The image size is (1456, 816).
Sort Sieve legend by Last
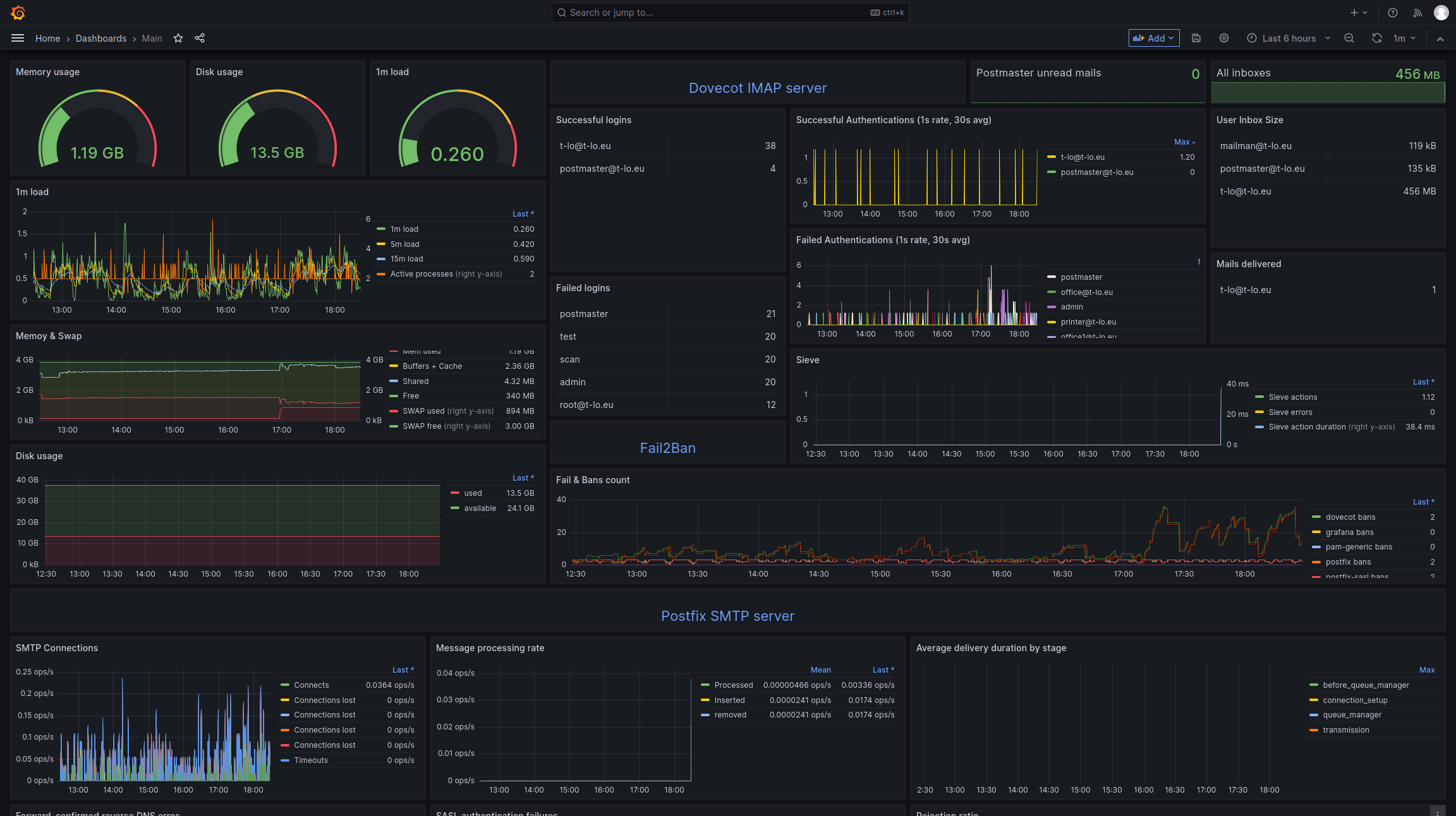1424,382
